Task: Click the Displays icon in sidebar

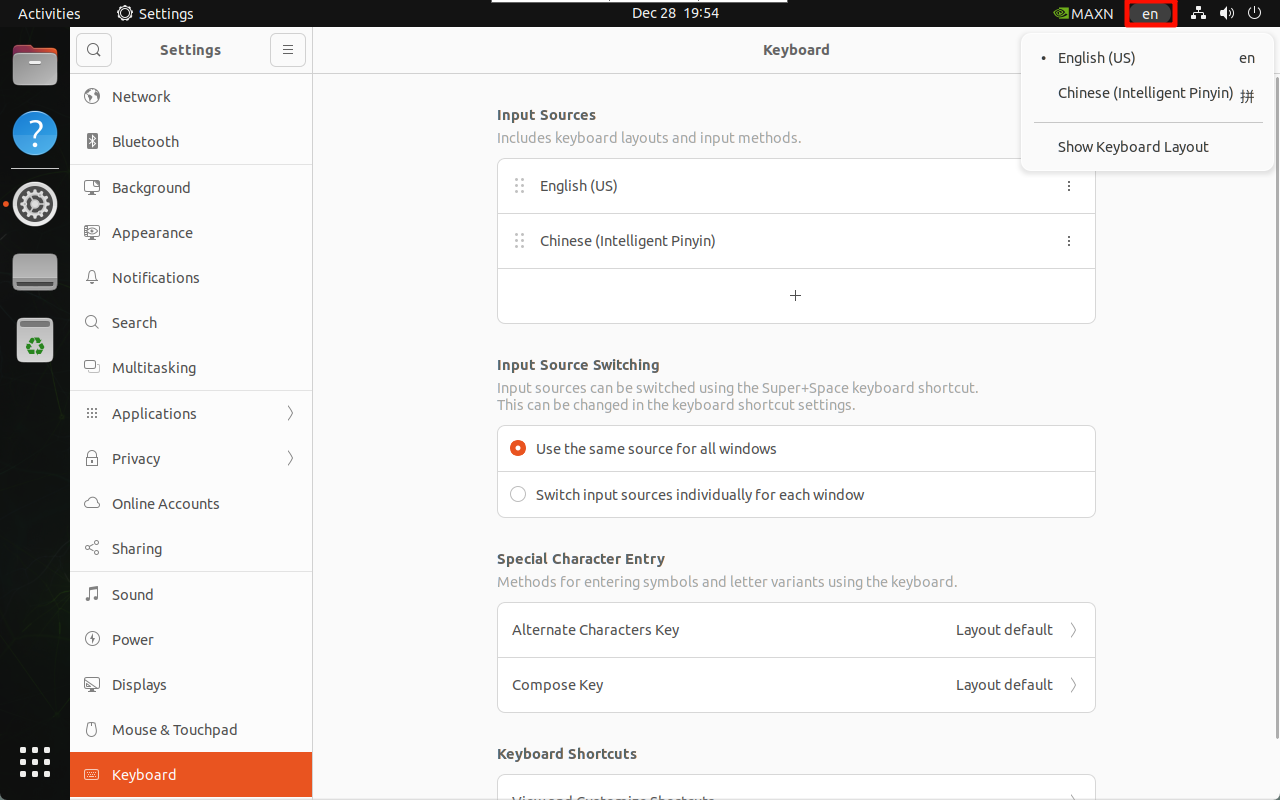Action: pos(92,684)
